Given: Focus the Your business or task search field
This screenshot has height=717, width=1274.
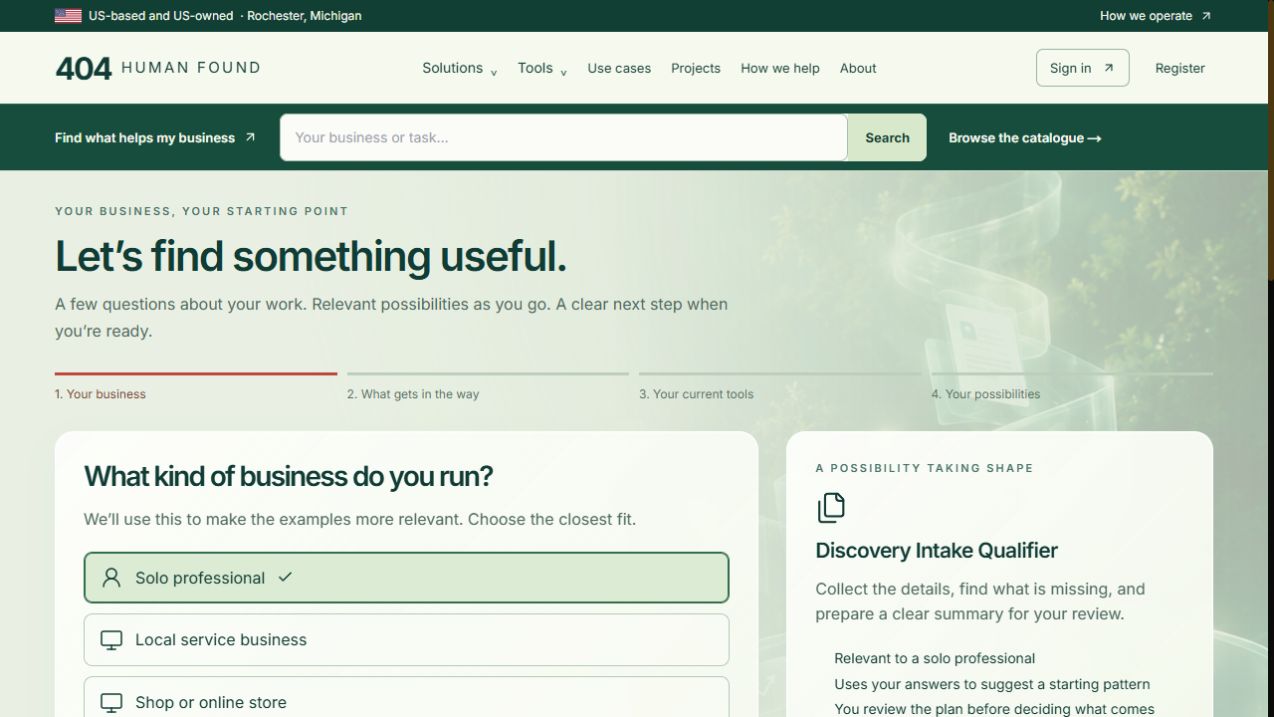Looking at the screenshot, I should (563, 138).
